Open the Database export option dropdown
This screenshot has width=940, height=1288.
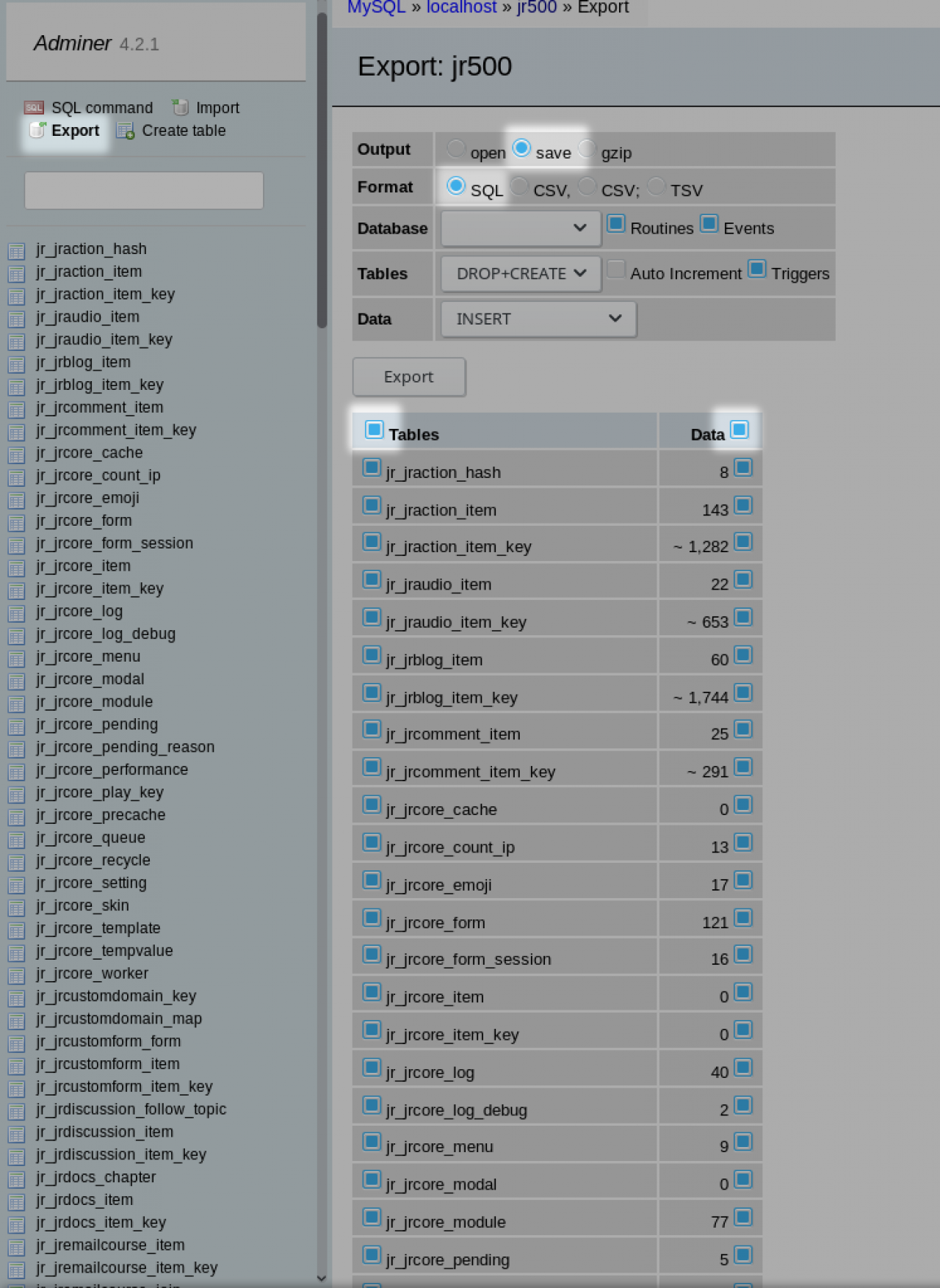(x=521, y=228)
